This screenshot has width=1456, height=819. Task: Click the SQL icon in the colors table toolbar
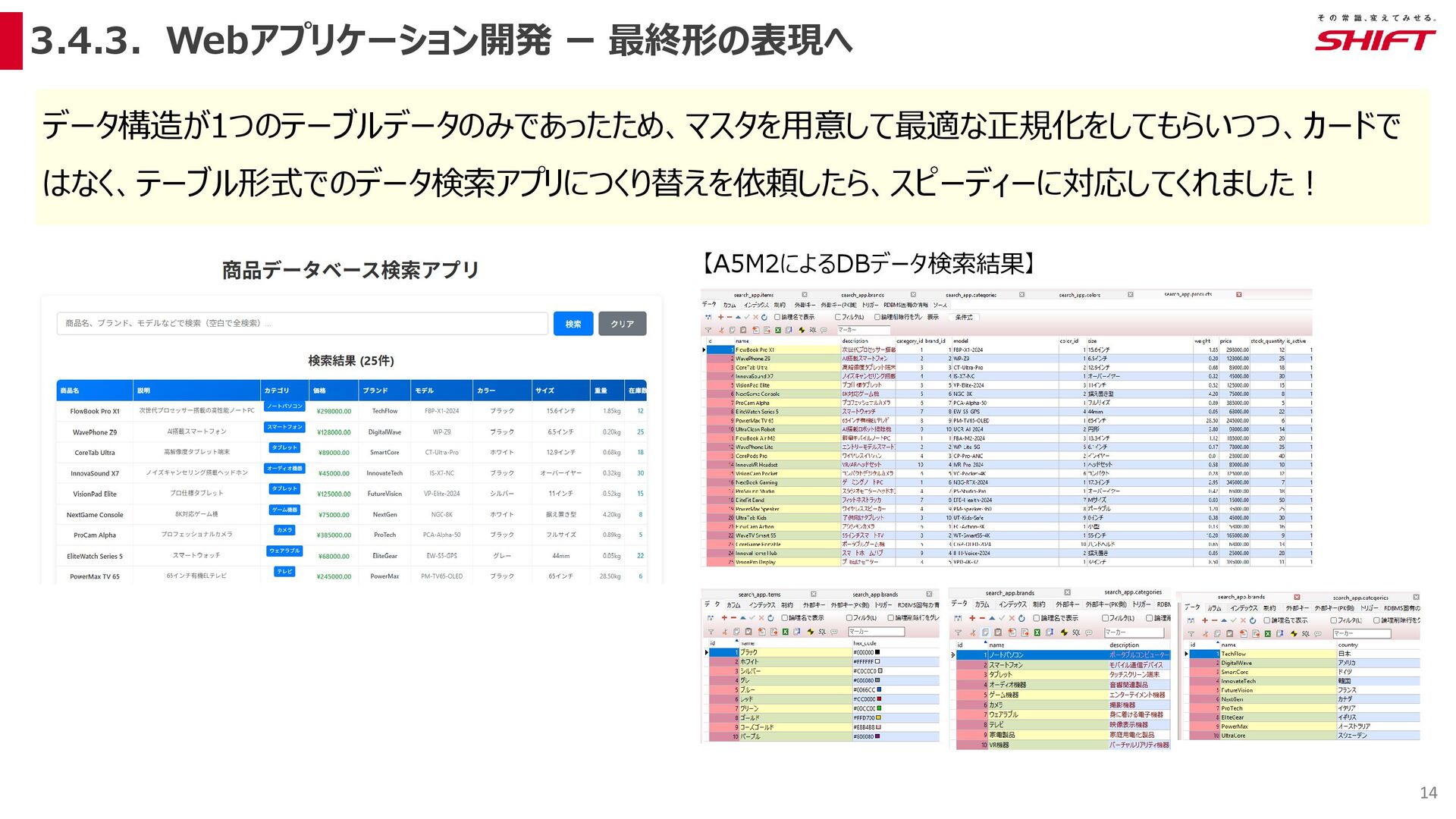pyautogui.click(x=822, y=632)
